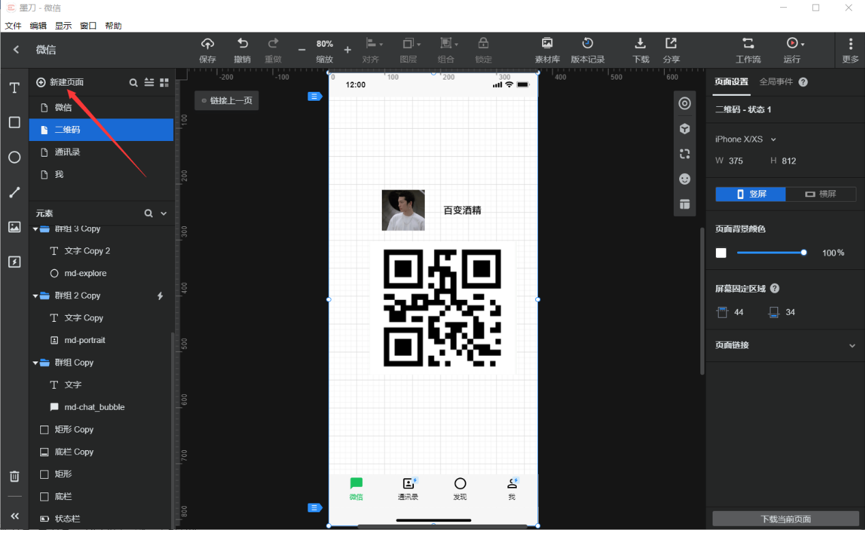Open the lightning hotspot tool

click(14, 261)
